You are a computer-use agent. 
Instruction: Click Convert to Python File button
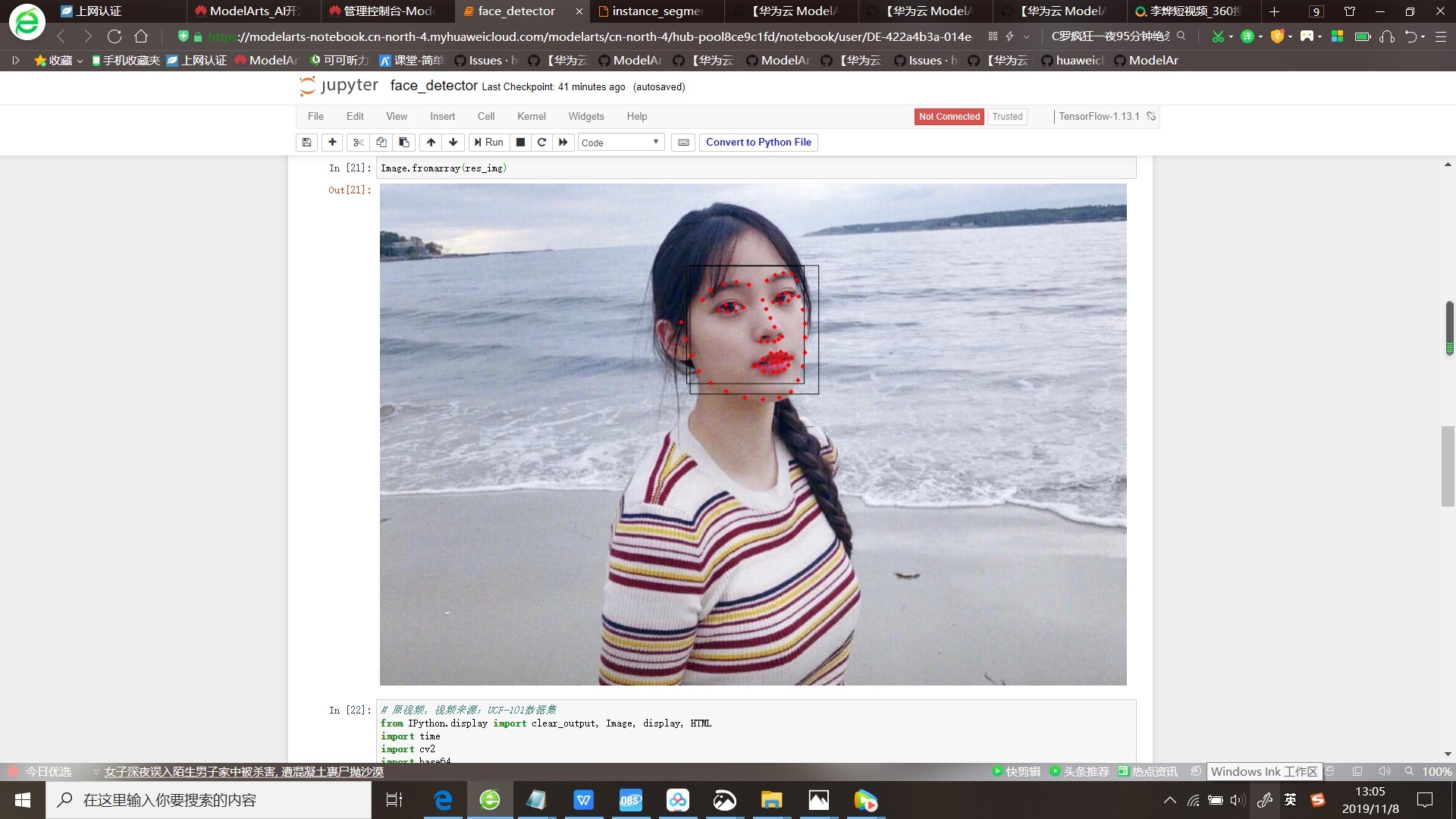[758, 142]
